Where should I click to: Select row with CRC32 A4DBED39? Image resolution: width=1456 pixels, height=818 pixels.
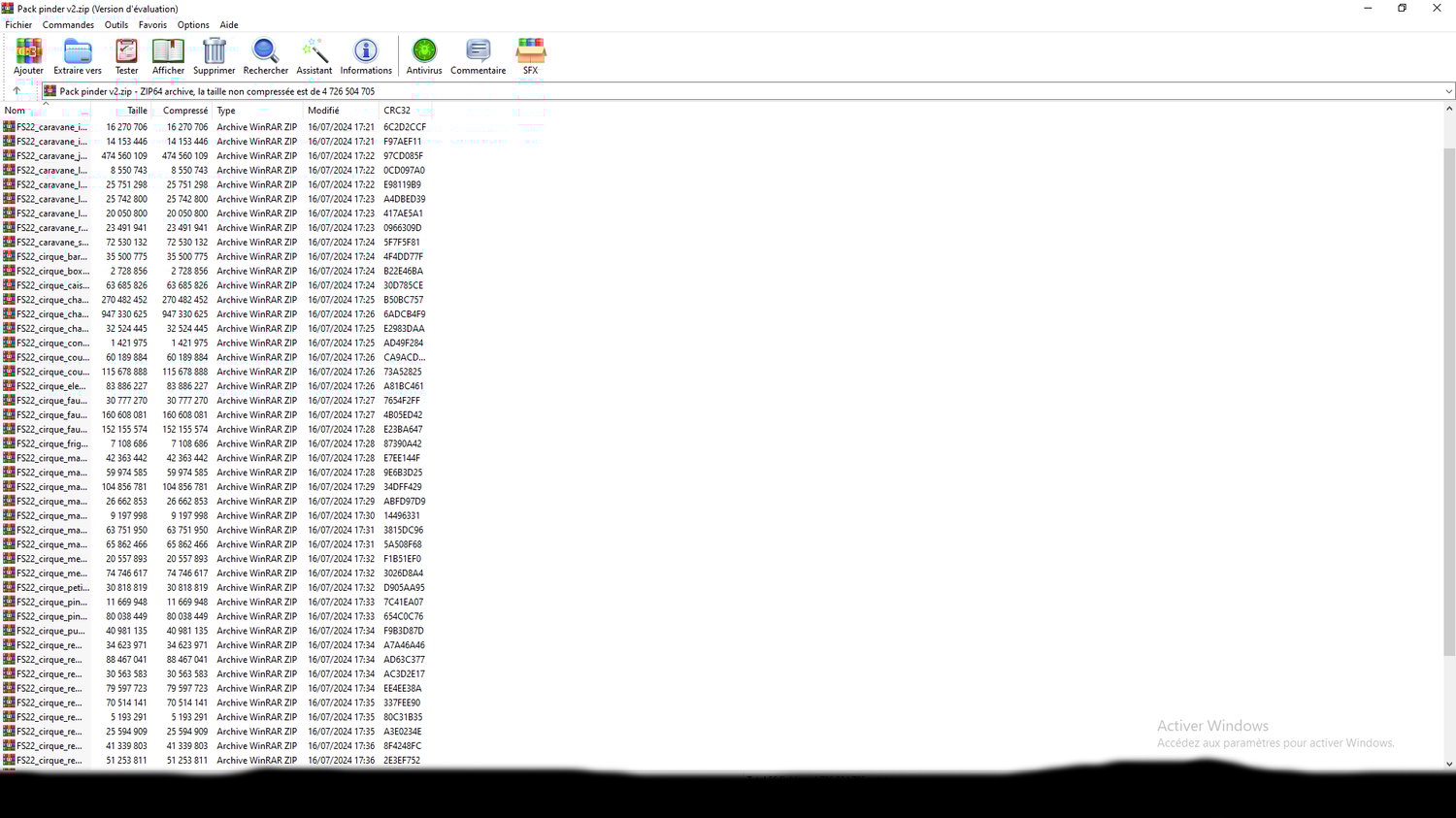(x=214, y=199)
